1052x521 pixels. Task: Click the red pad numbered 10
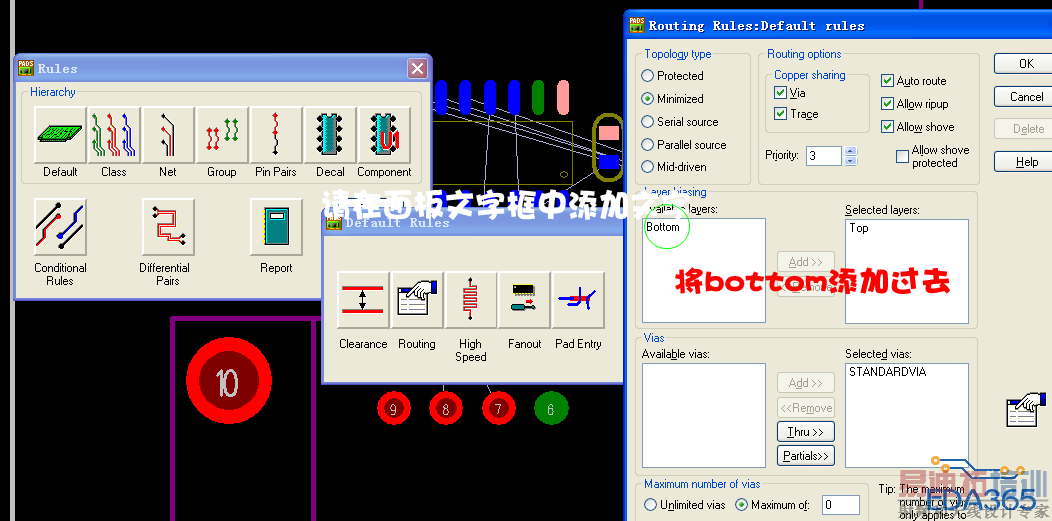pyautogui.click(x=228, y=381)
